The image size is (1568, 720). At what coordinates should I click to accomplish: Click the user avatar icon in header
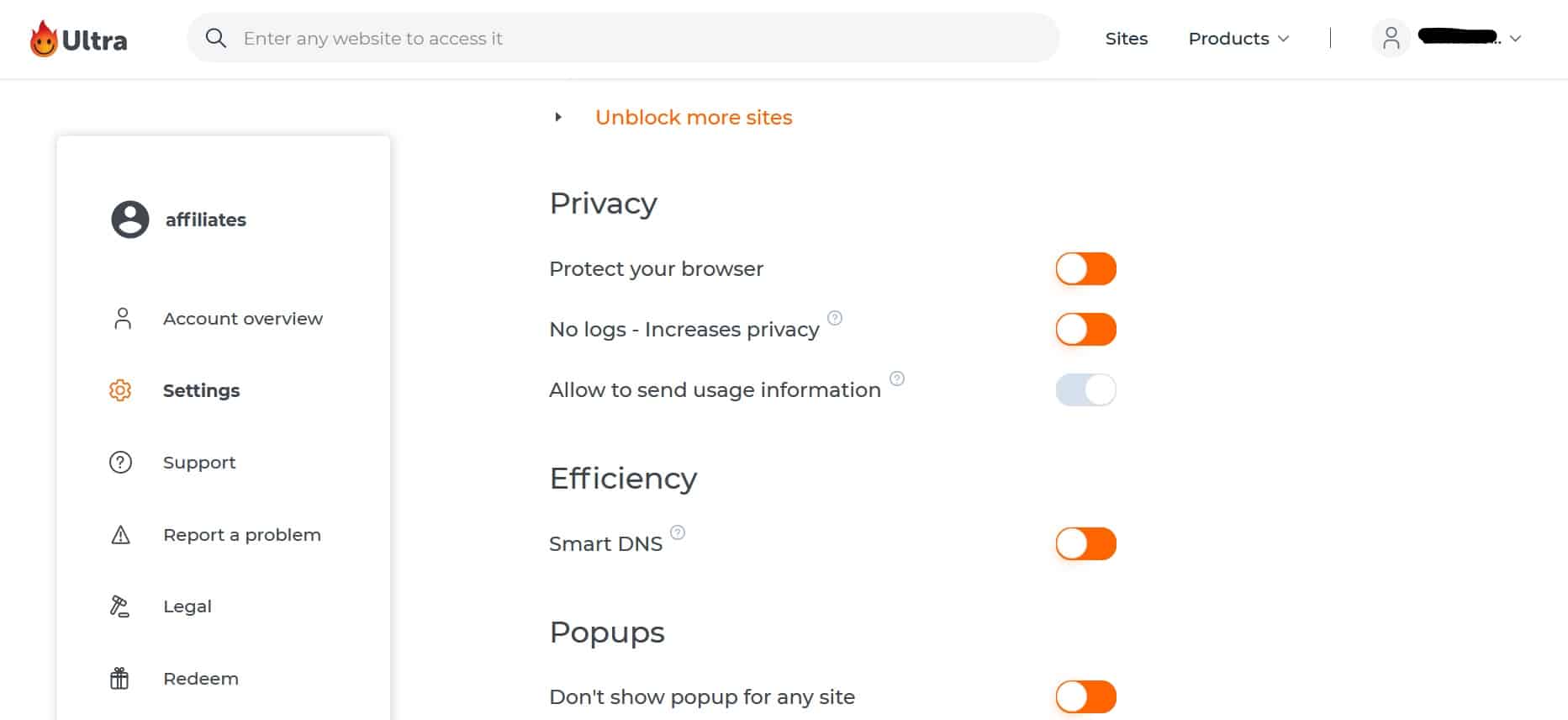[x=1391, y=38]
